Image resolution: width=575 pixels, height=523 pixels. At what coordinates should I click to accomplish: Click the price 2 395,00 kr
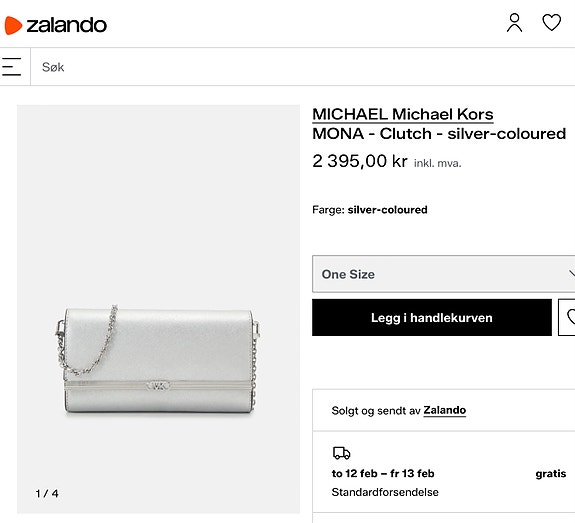[360, 161]
